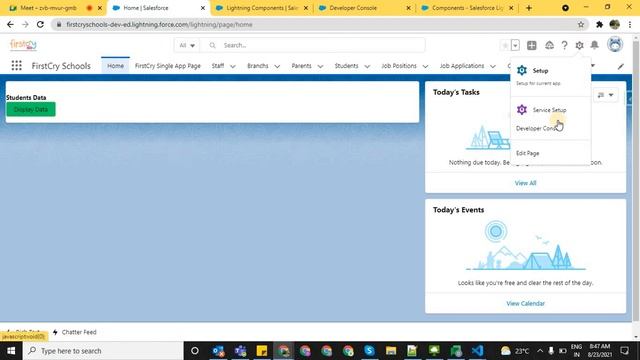This screenshot has width=640, height=360.
Task: Expand the Branchs tab chevron
Action: click(277, 66)
